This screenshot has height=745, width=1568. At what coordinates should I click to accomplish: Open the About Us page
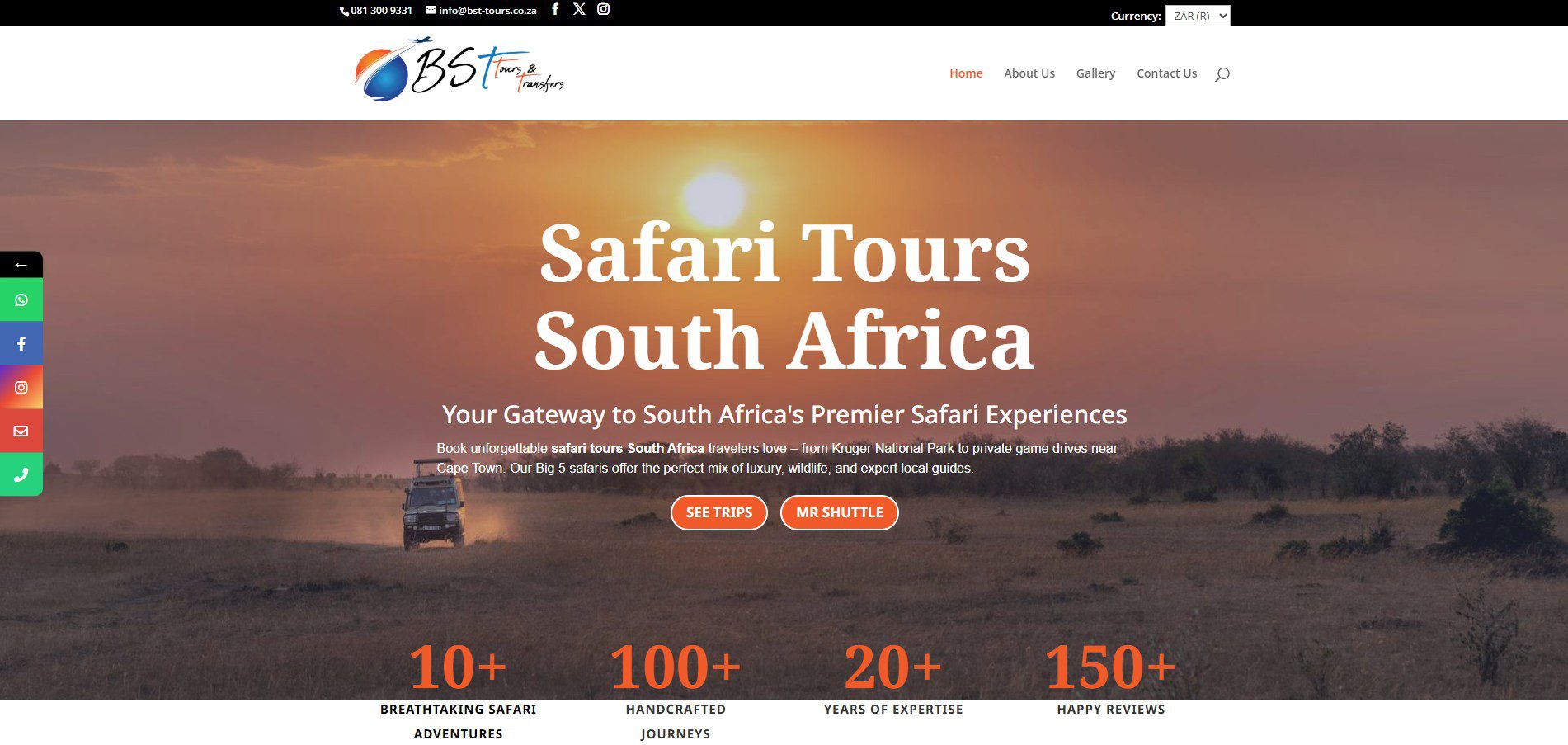[x=1029, y=73]
